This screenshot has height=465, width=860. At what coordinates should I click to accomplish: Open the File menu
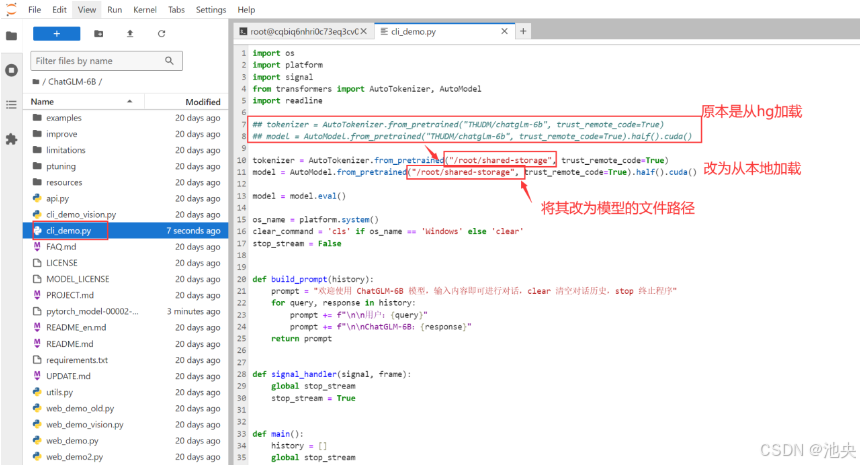pyautogui.click(x=35, y=9)
